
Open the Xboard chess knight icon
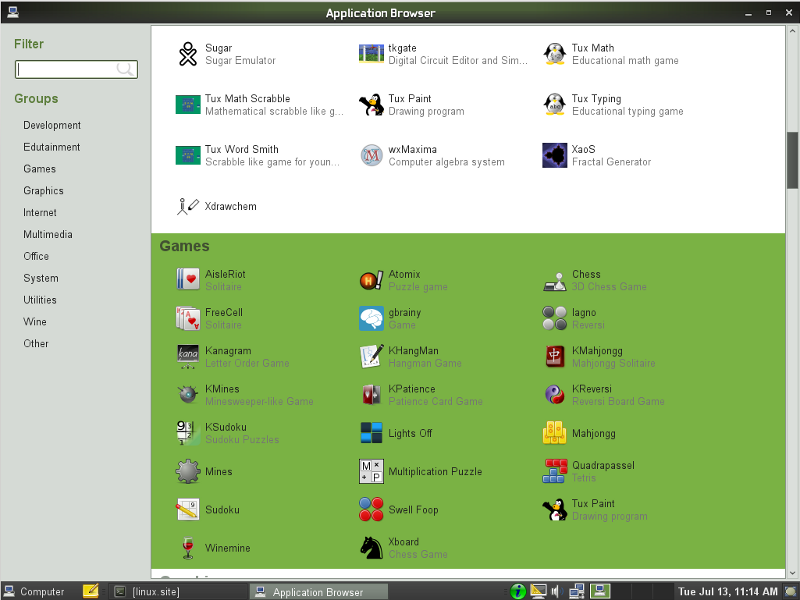click(371, 547)
